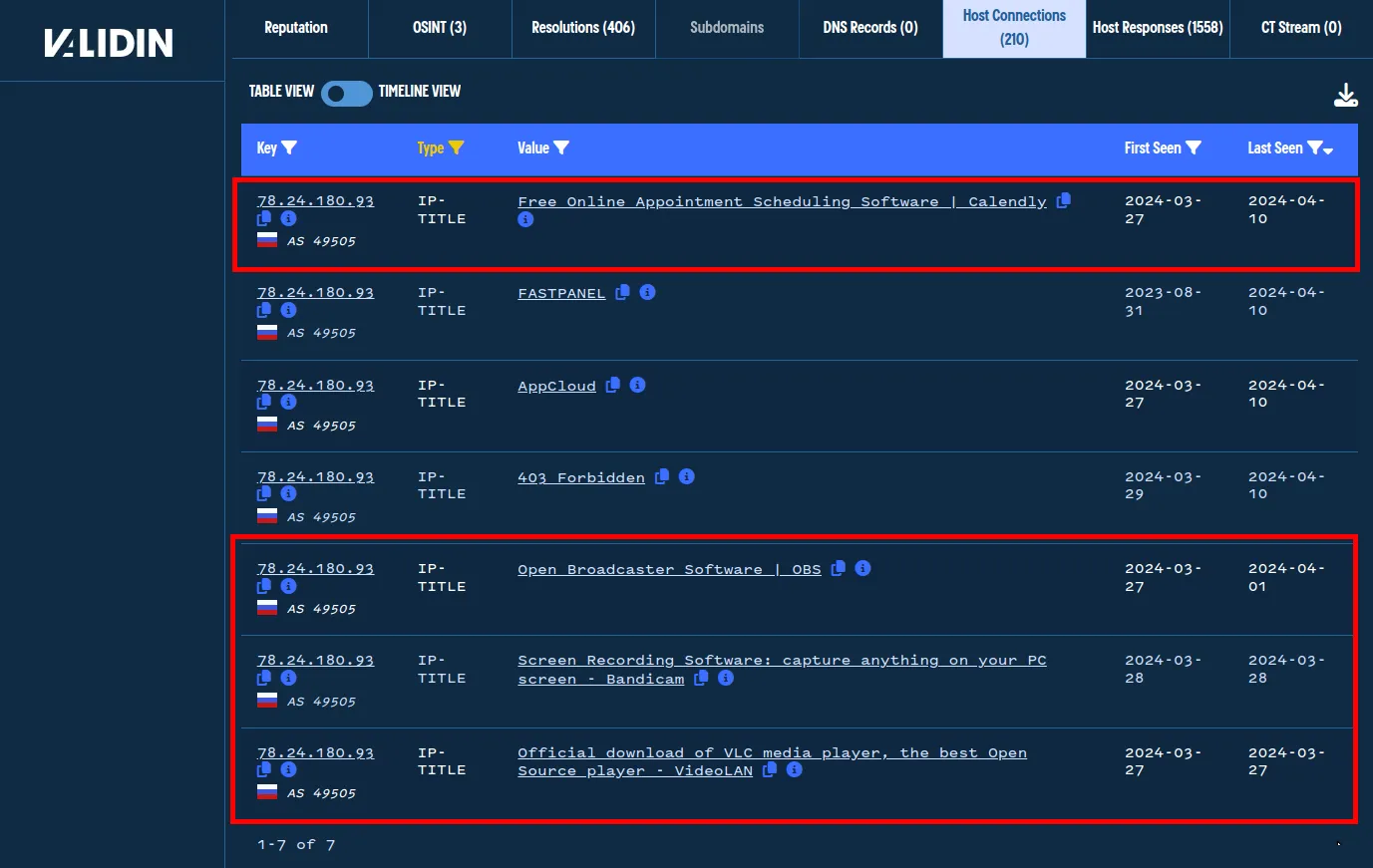The height and width of the screenshot is (868, 1373).
Task: Toggle the Last Seen sort arrow
Action: point(1328,150)
